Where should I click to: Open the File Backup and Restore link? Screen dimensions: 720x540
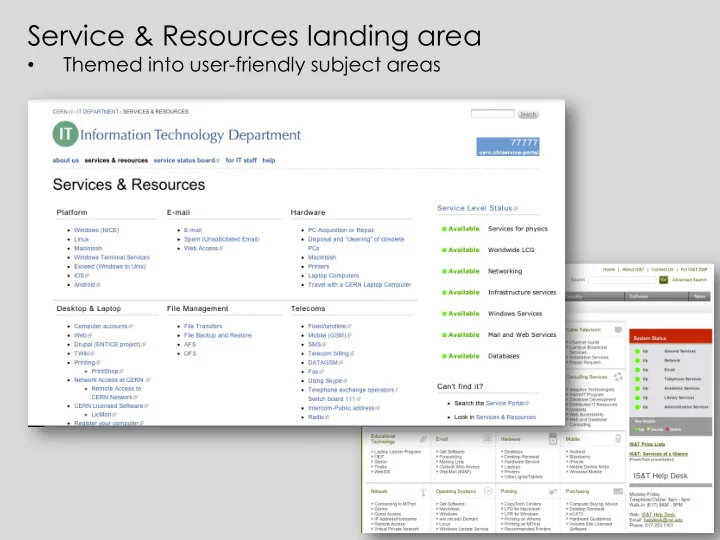pyautogui.click(x=218, y=335)
